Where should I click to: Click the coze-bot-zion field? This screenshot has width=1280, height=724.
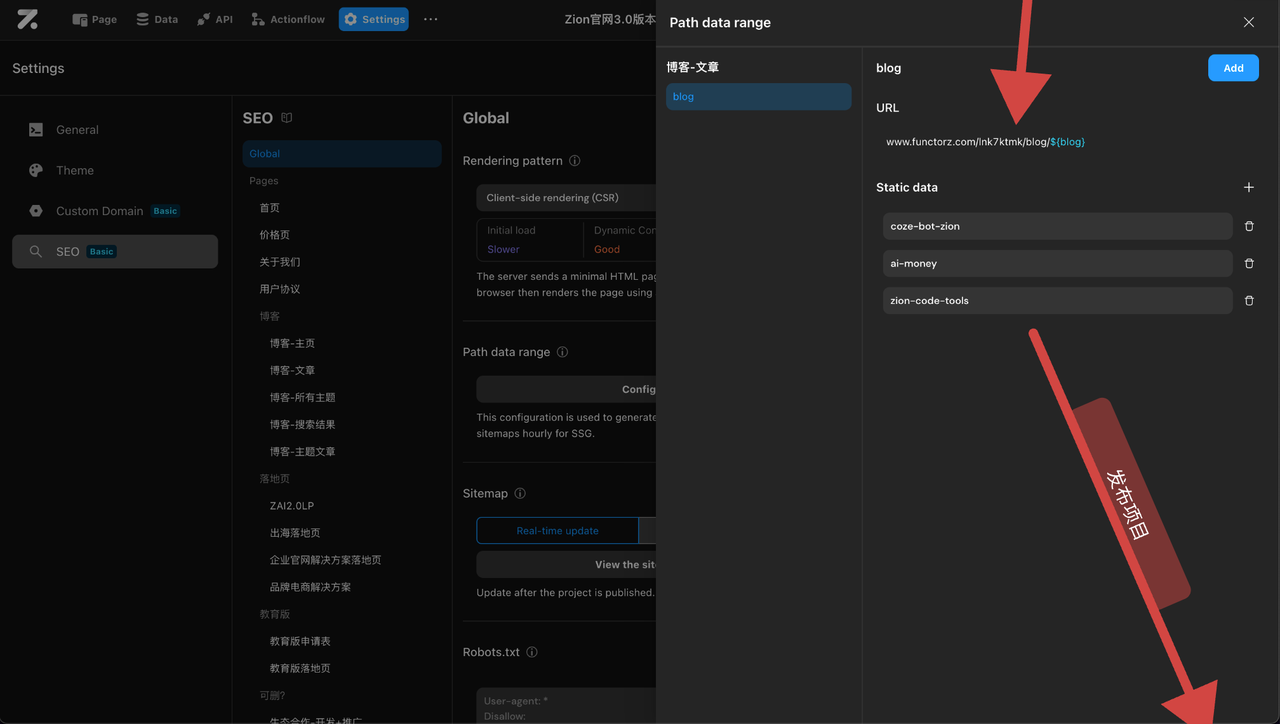[x=1057, y=226]
